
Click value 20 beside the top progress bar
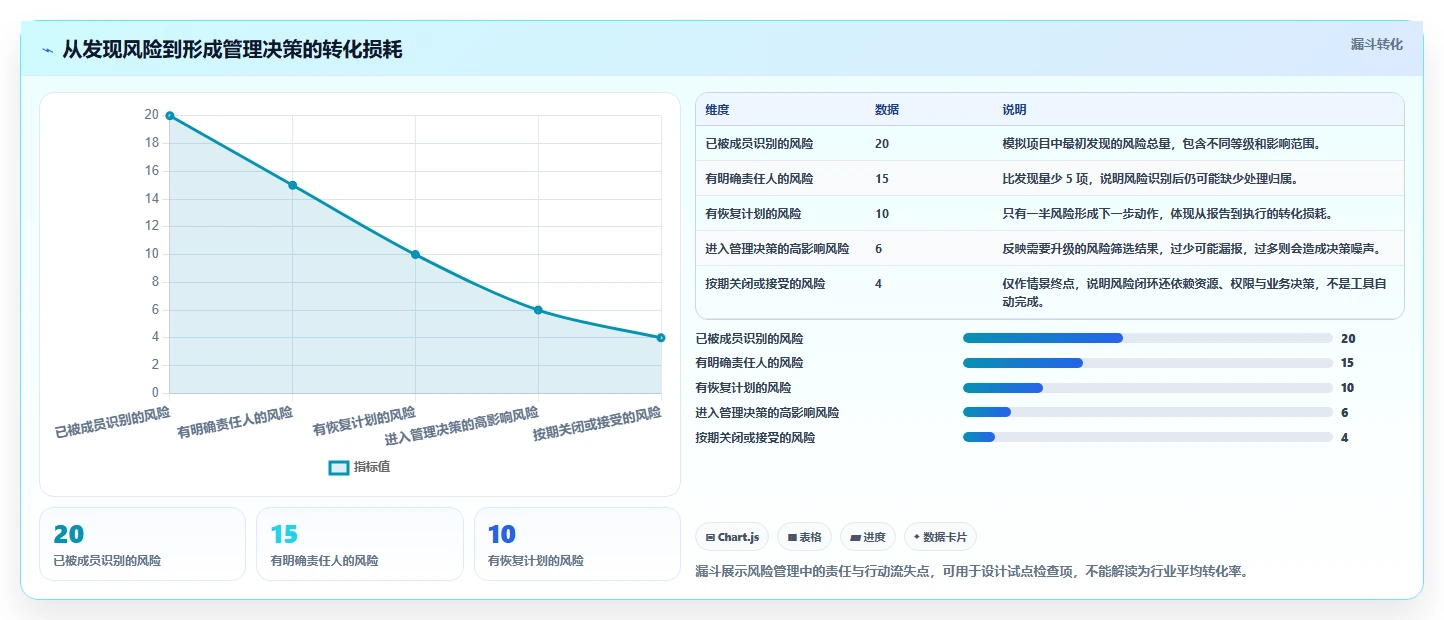pos(1348,339)
